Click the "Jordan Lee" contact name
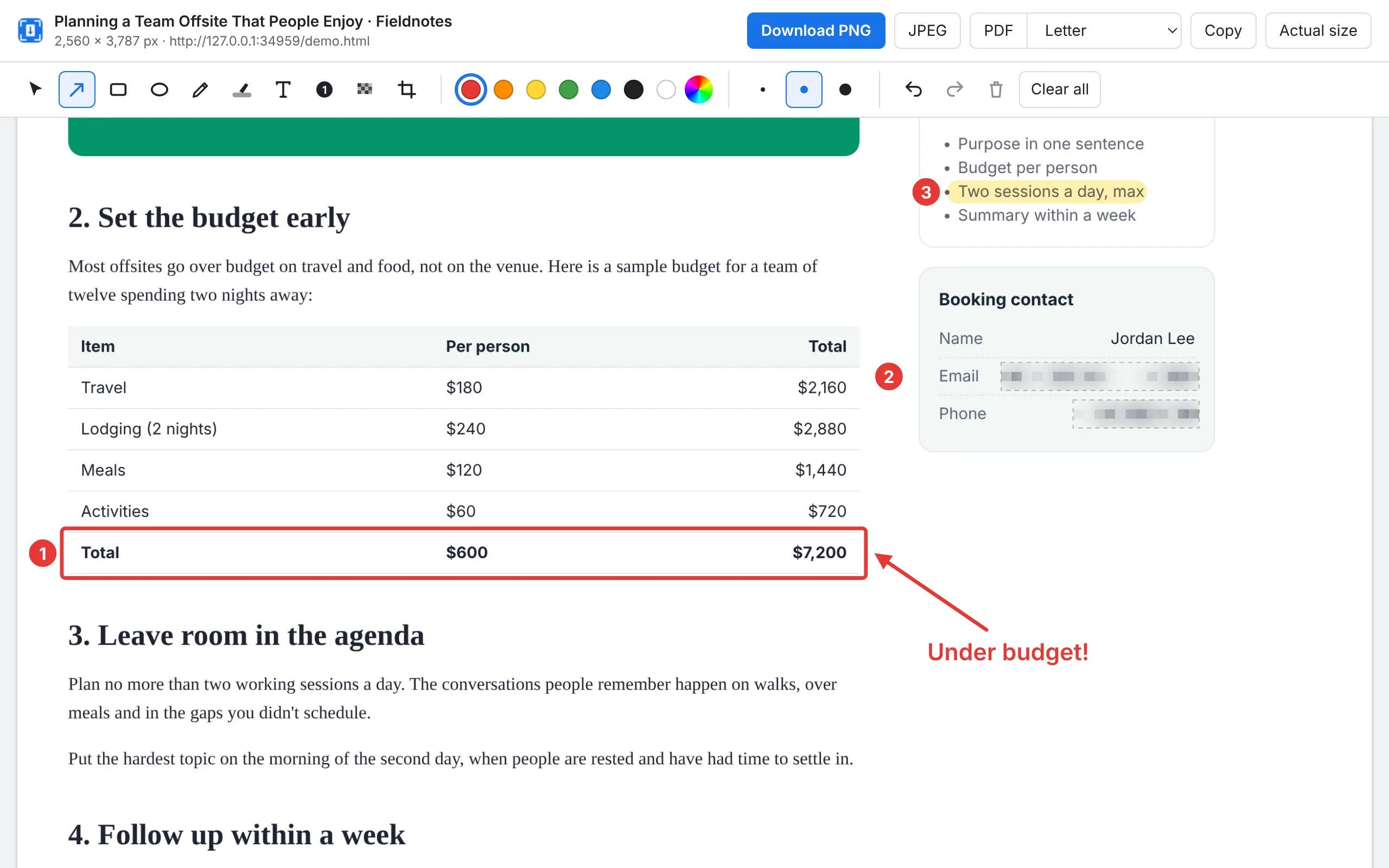The height and width of the screenshot is (868, 1389). point(1152,338)
